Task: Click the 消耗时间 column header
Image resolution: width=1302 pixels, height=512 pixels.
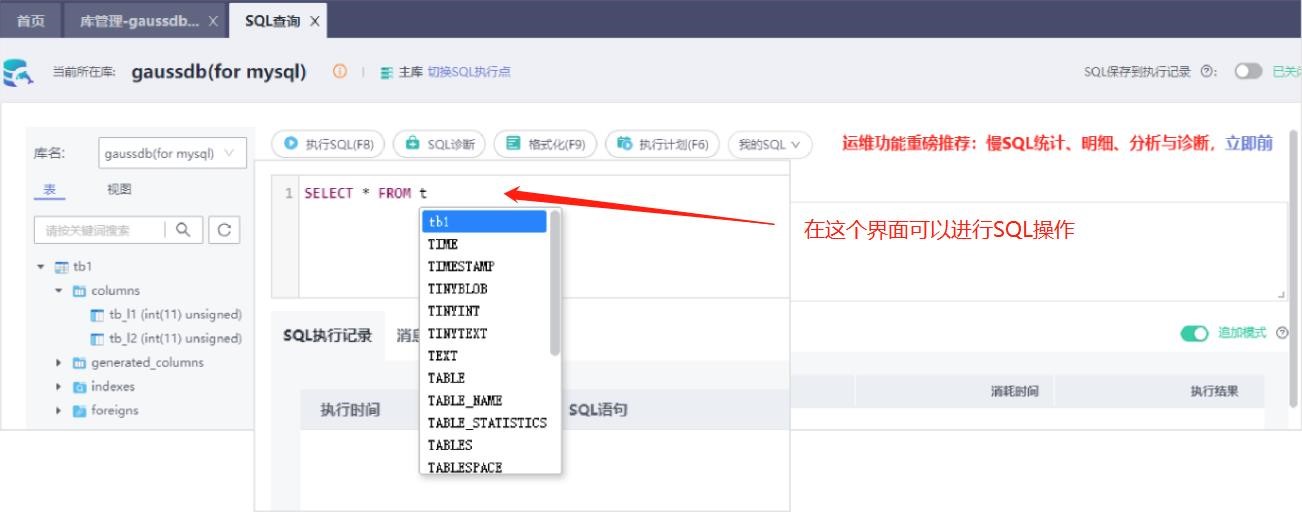Action: 1014,392
